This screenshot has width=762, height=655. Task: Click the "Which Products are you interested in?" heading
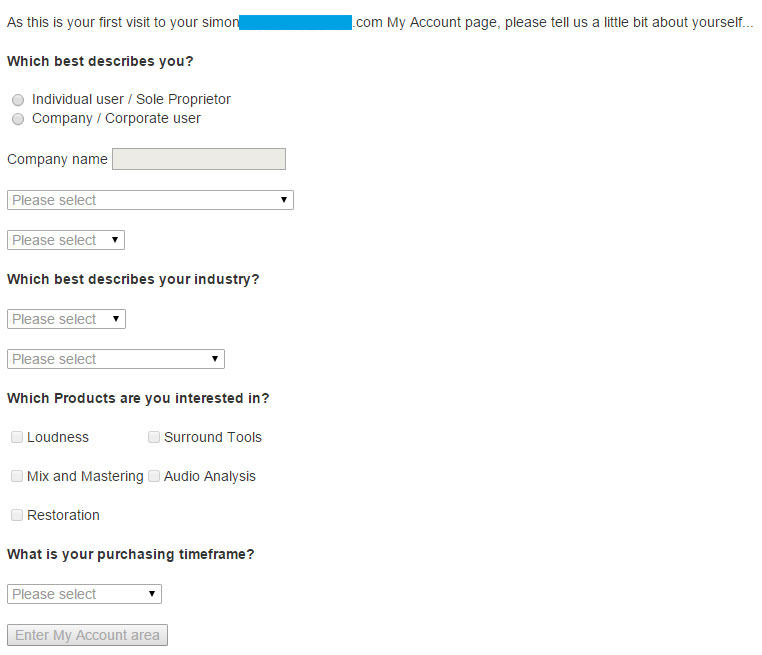[138, 398]
